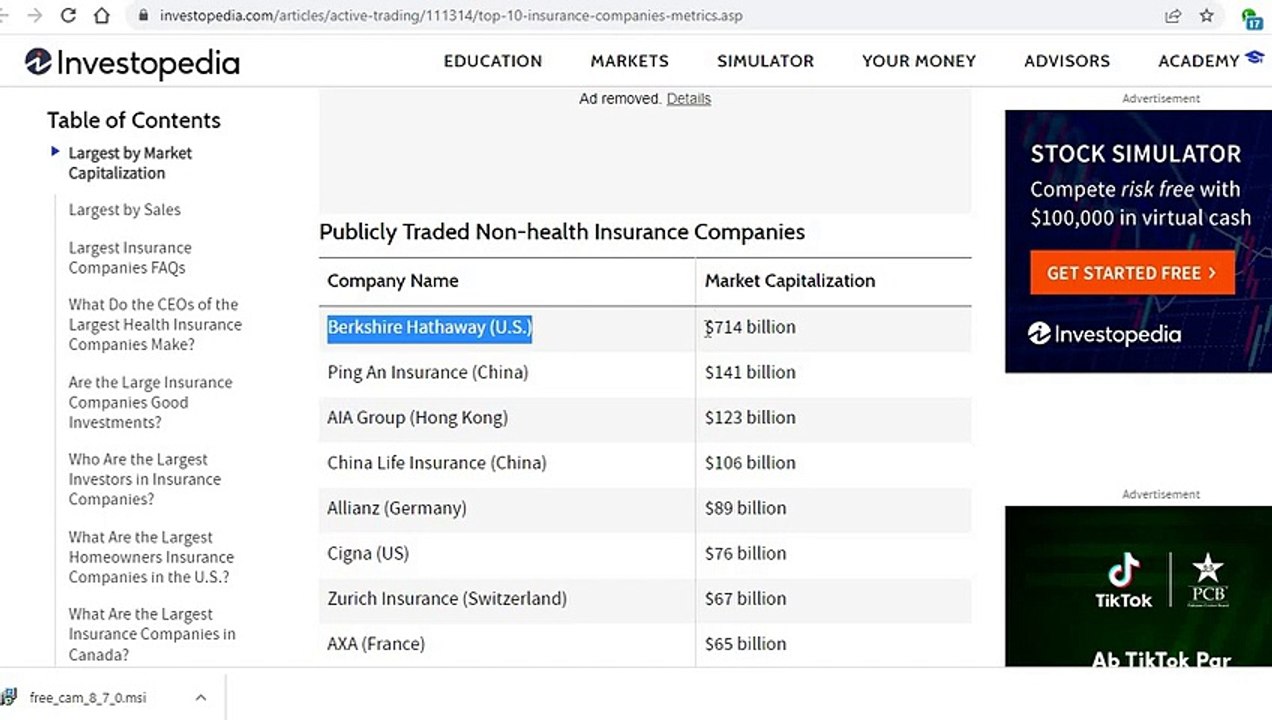Open the free_cam_8_7_0.msi downloaded file

click(x=88, y=698)
